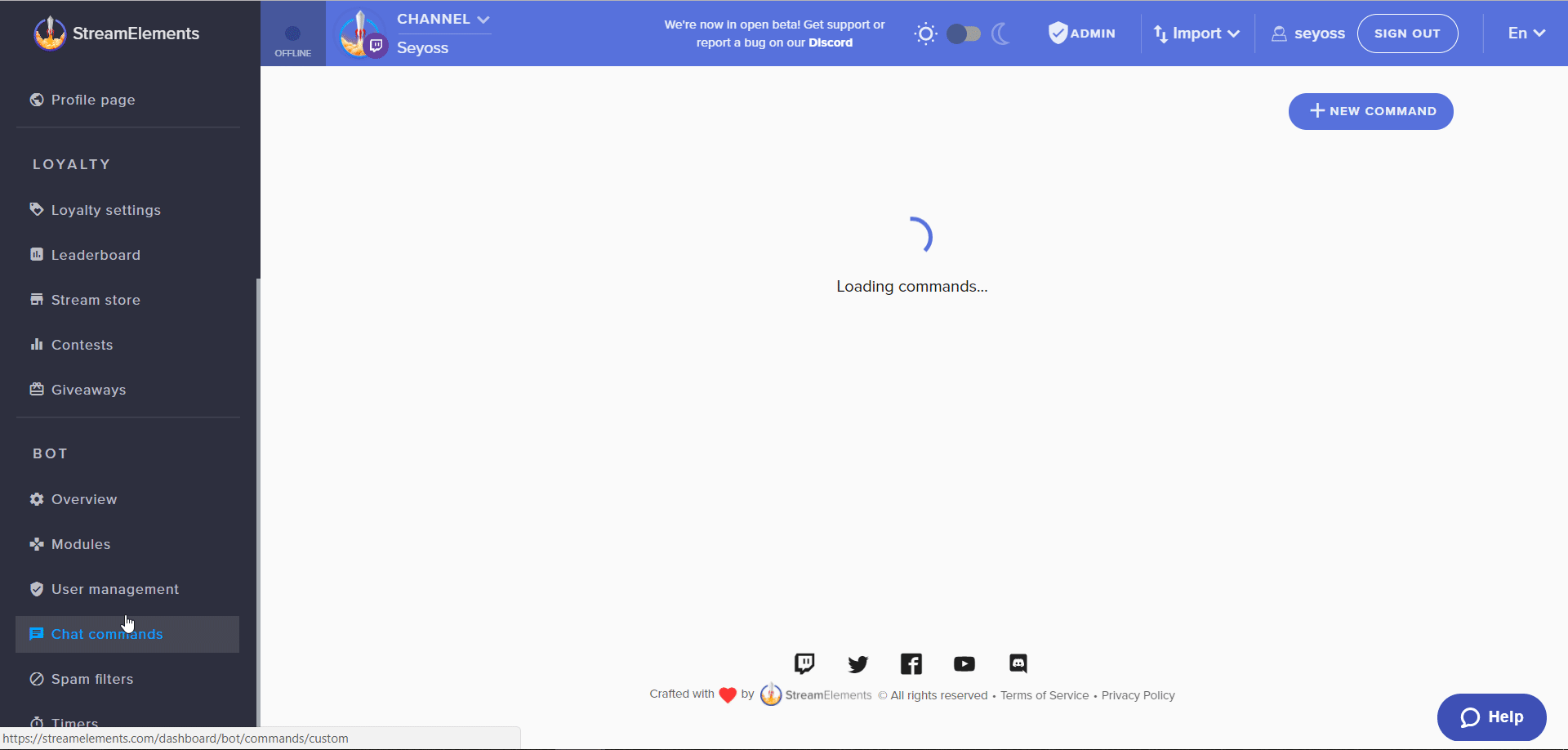Open the YouTube icon in the footer

coord(964,663)
